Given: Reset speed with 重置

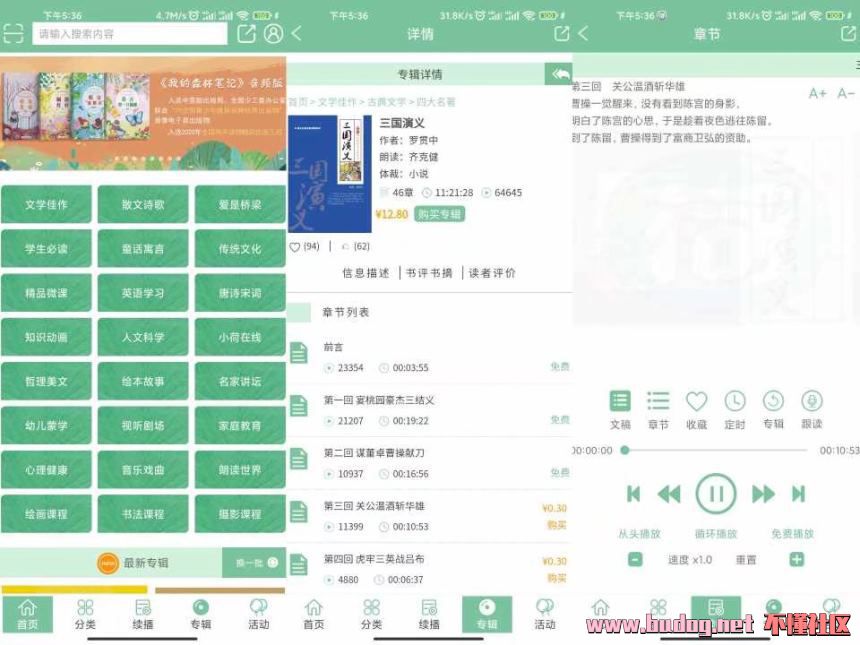Looking at the screenshot, I should pos(746,560).
